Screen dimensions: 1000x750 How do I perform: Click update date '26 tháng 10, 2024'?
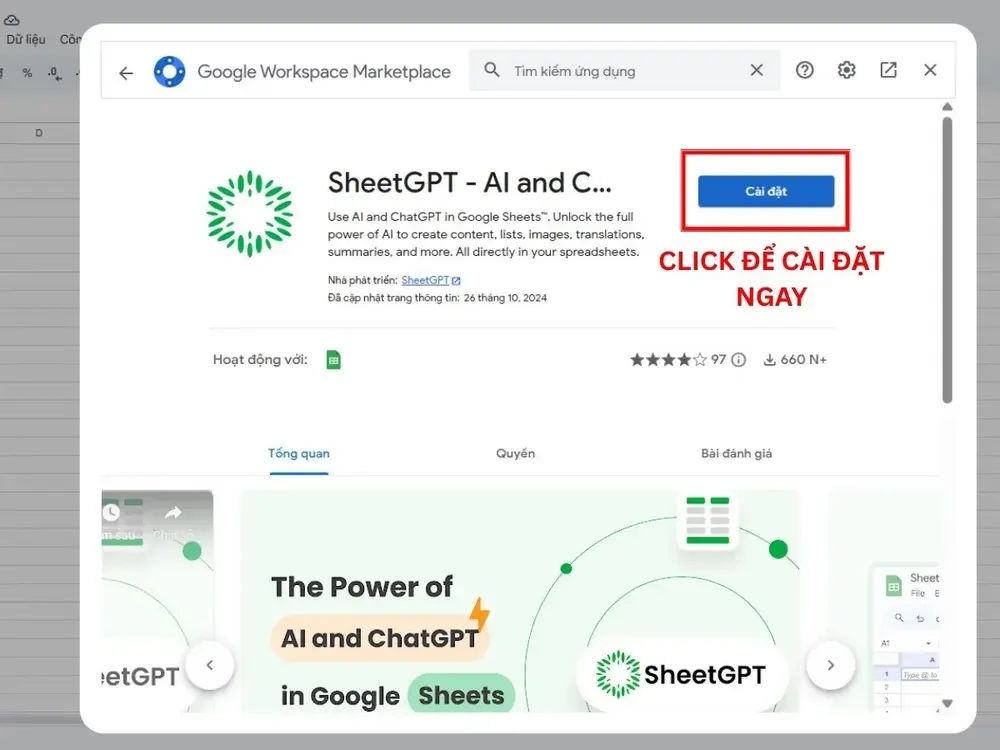pos(505,298)
